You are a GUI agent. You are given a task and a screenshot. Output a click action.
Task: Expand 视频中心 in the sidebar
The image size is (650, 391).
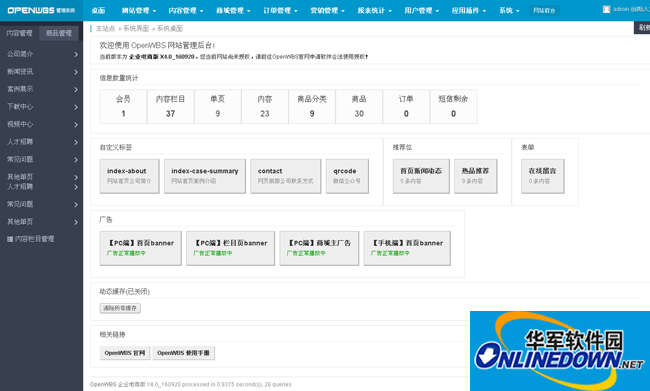pos(41,124)
